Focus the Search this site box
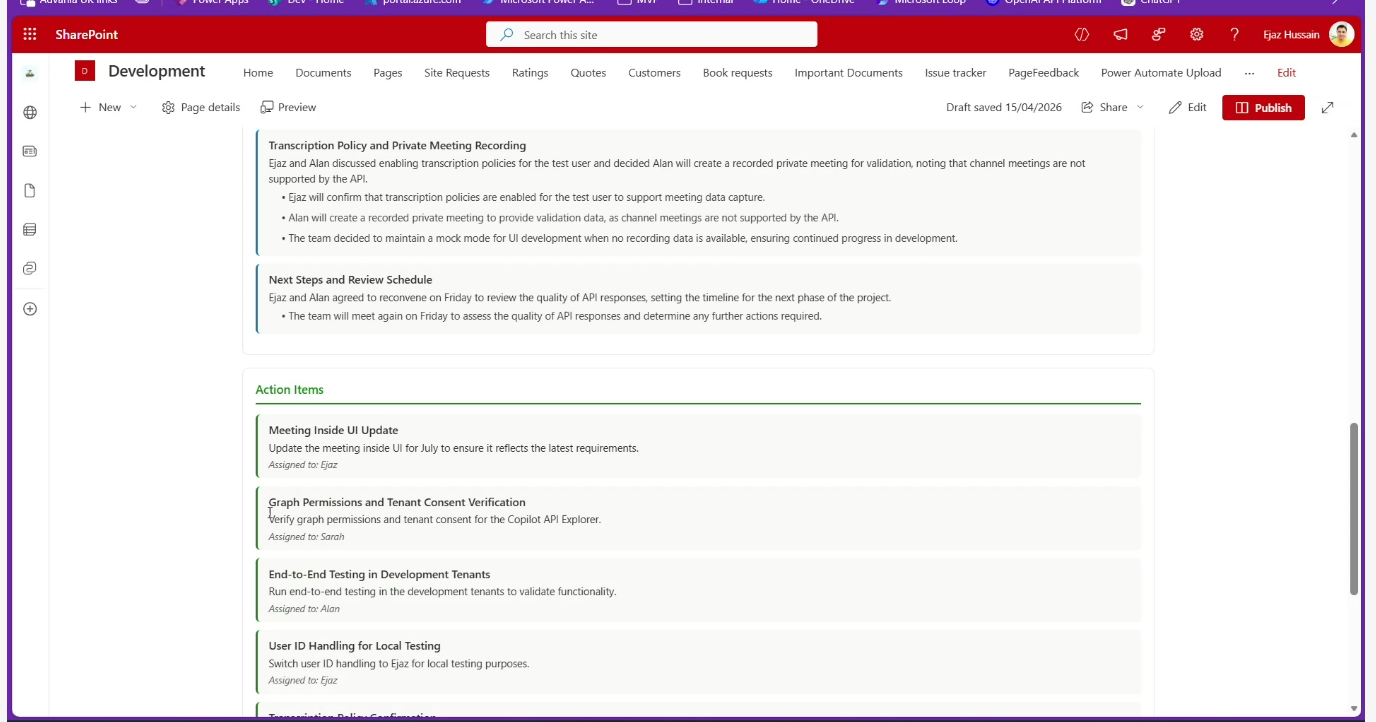The width and height of the screenshot is (1376, 722). point(651,35)
